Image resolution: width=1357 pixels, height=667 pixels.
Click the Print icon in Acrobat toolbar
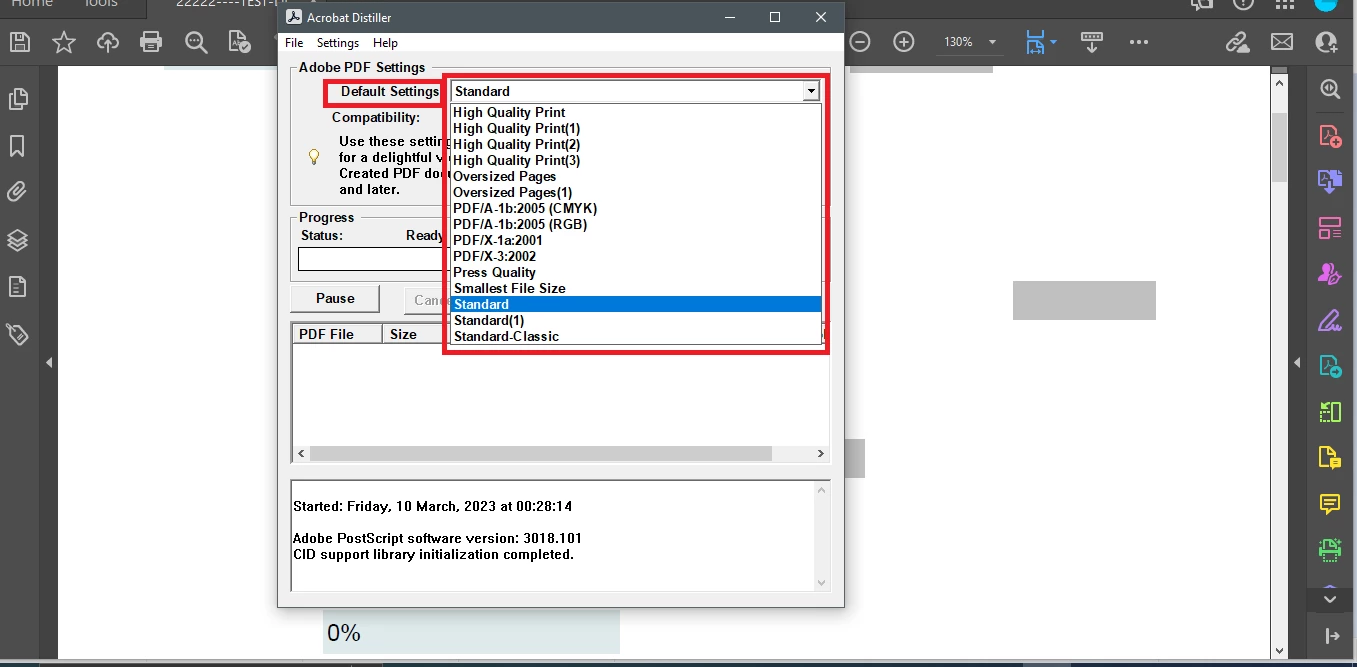tap(151, 42)
